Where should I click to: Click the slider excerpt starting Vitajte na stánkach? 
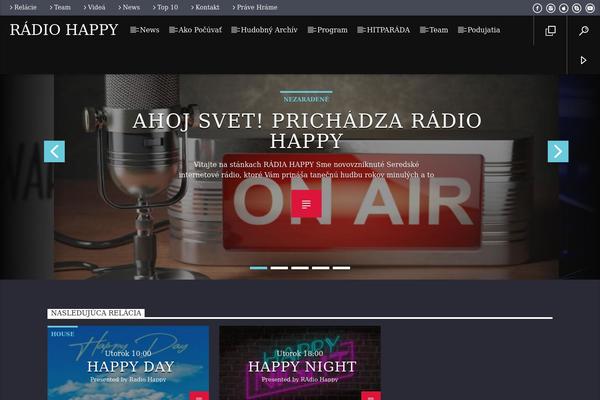[307, 170]
